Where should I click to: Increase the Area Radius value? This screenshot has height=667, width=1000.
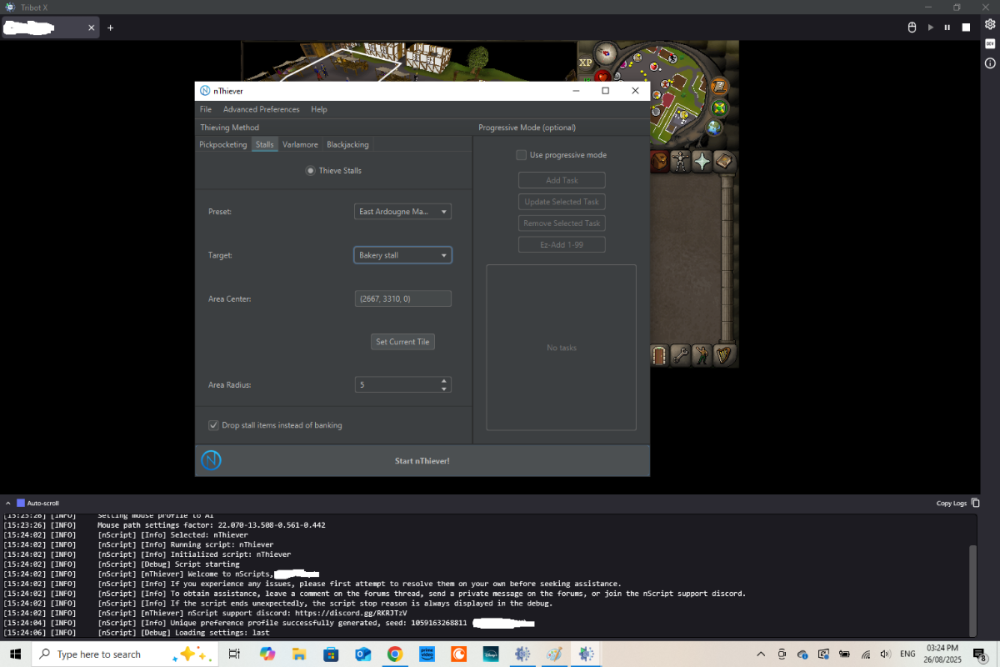coord(444,380)
